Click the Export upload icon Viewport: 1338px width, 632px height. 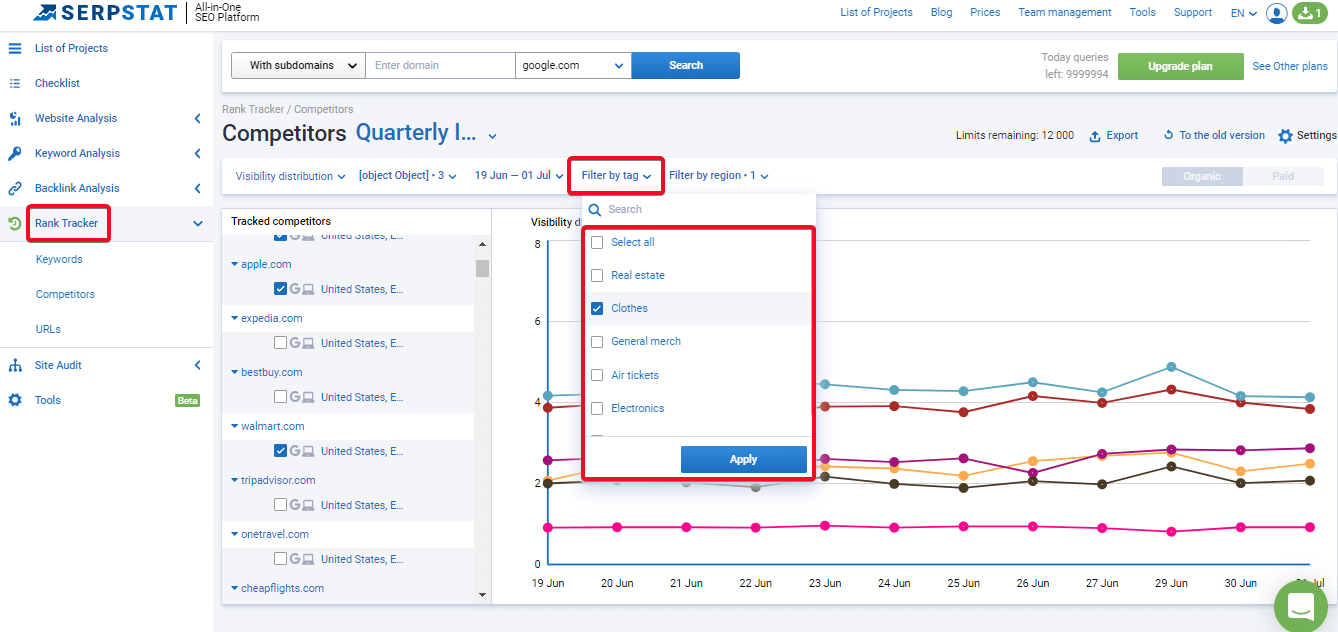pyautogui.click(x=1095, y=136)
